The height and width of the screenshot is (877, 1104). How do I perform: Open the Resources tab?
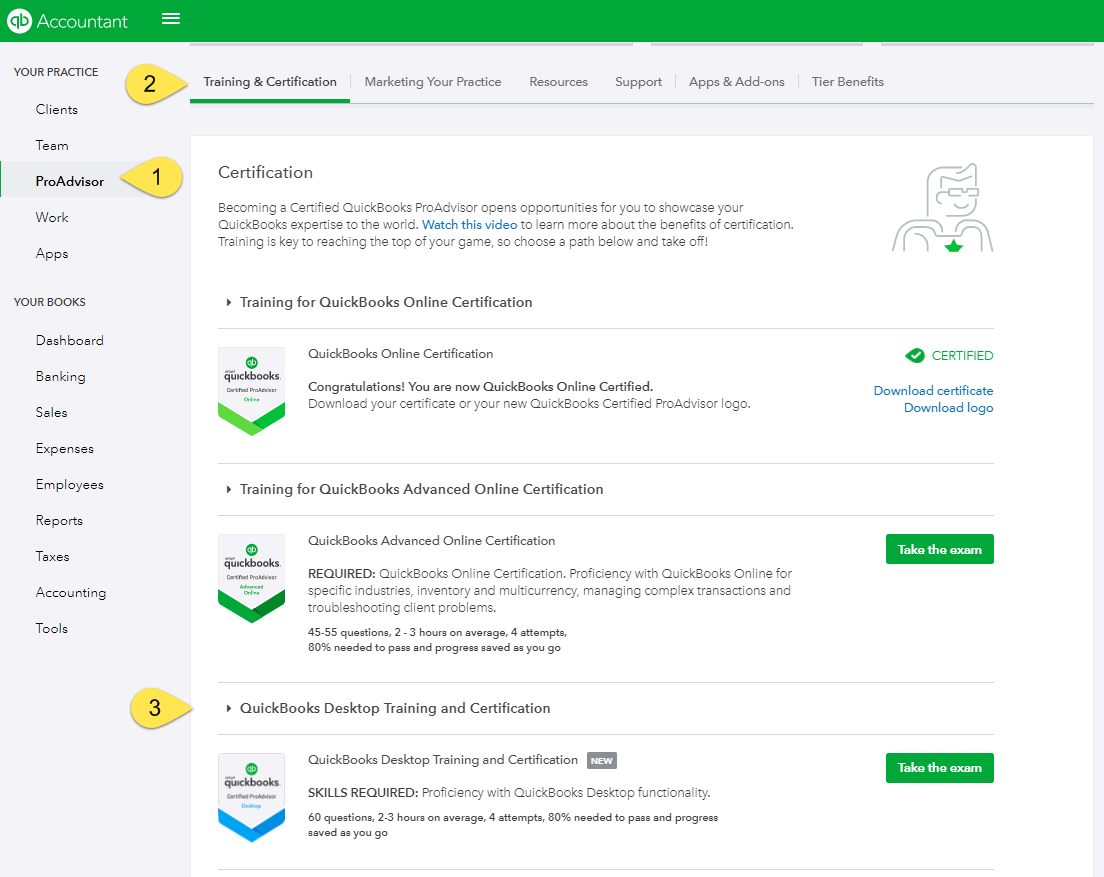click(558, 82)
